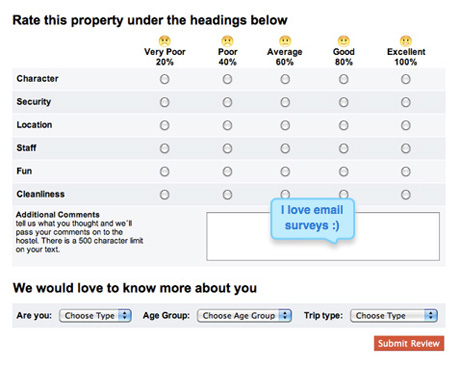This screenshot has height=369, width=460.
Task: Mark Location as Good
Action: [344, 125]
